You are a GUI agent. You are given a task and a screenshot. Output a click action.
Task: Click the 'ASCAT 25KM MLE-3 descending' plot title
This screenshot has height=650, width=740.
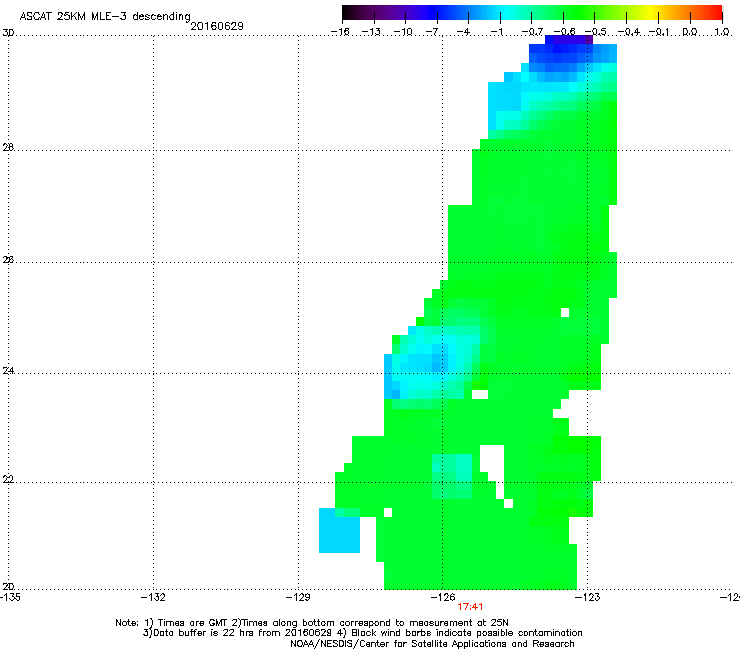pyautogui.click(x=105, y=16)
